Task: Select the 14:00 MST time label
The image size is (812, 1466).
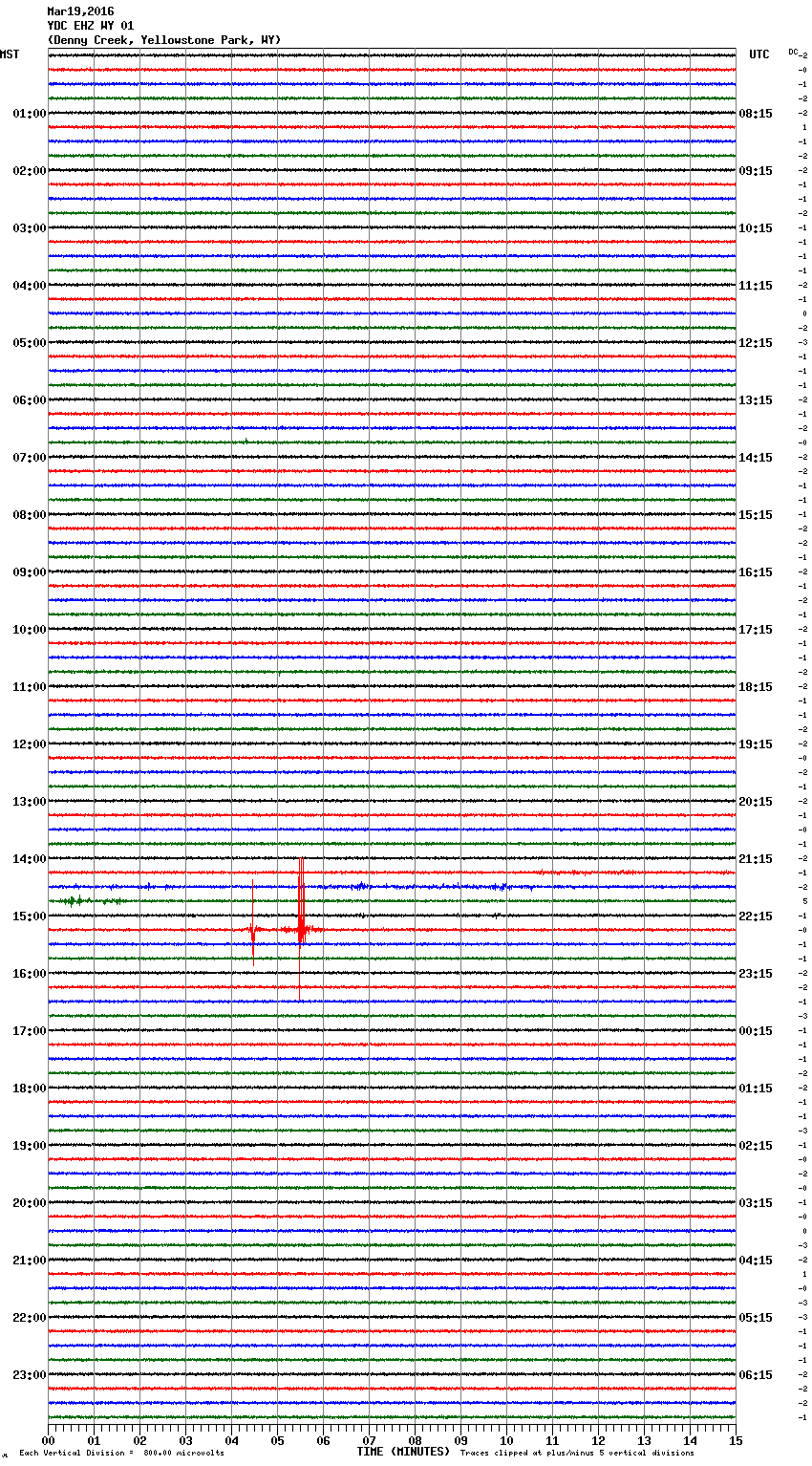Action: pos(30,859)
